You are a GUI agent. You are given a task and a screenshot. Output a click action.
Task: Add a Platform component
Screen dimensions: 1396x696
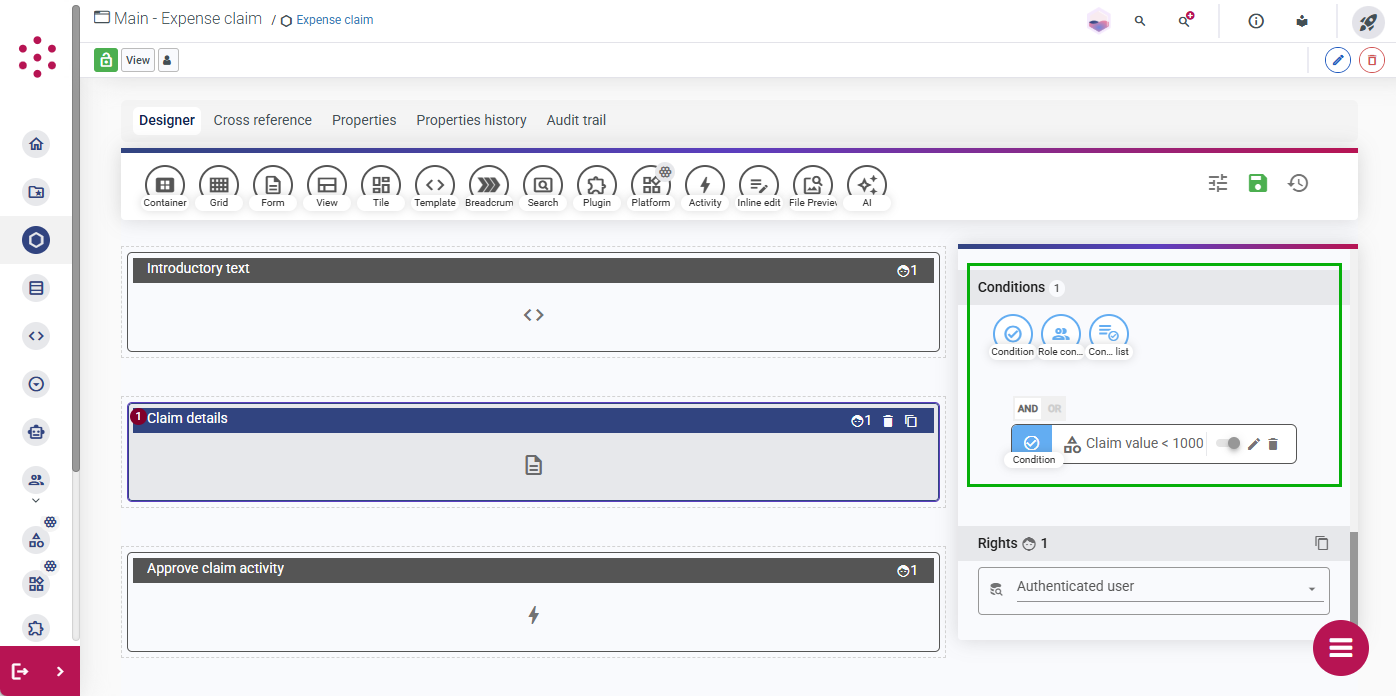click(x=651, y=185)
